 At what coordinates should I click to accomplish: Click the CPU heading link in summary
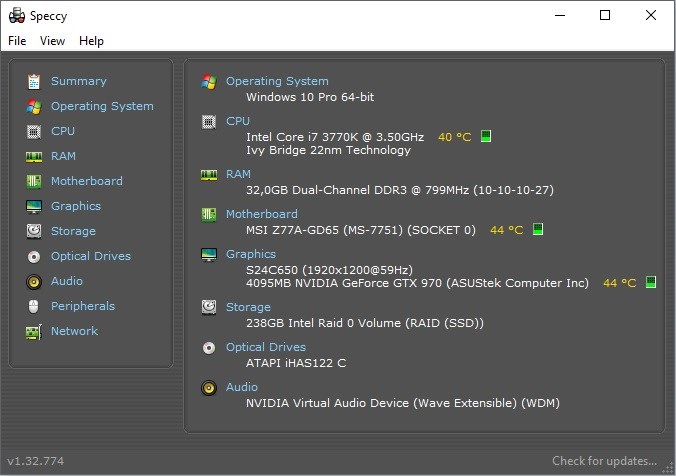click(238, 121)
